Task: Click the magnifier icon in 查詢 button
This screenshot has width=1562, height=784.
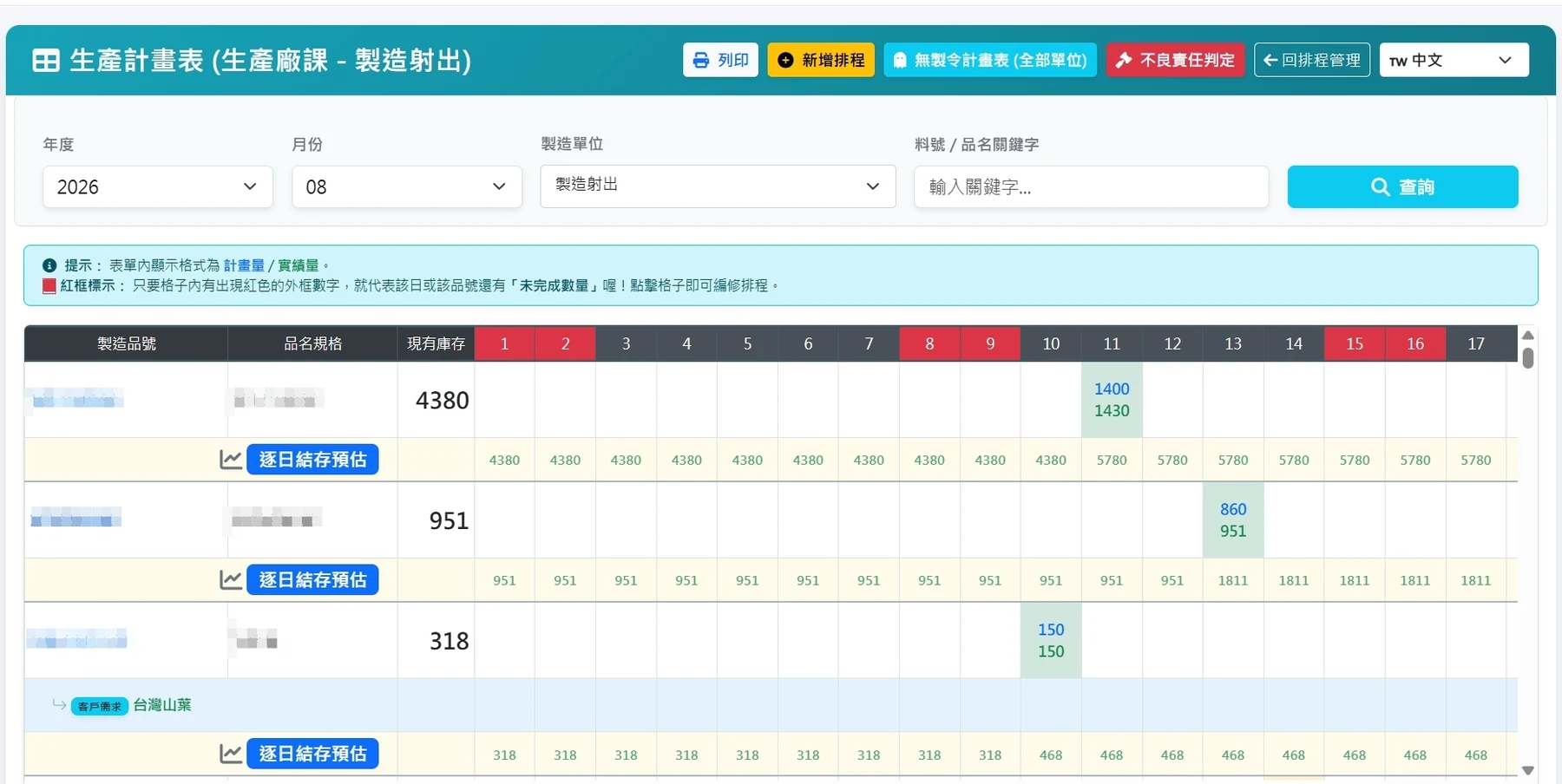Action: pyautogui.click(x=1380, y=186)
